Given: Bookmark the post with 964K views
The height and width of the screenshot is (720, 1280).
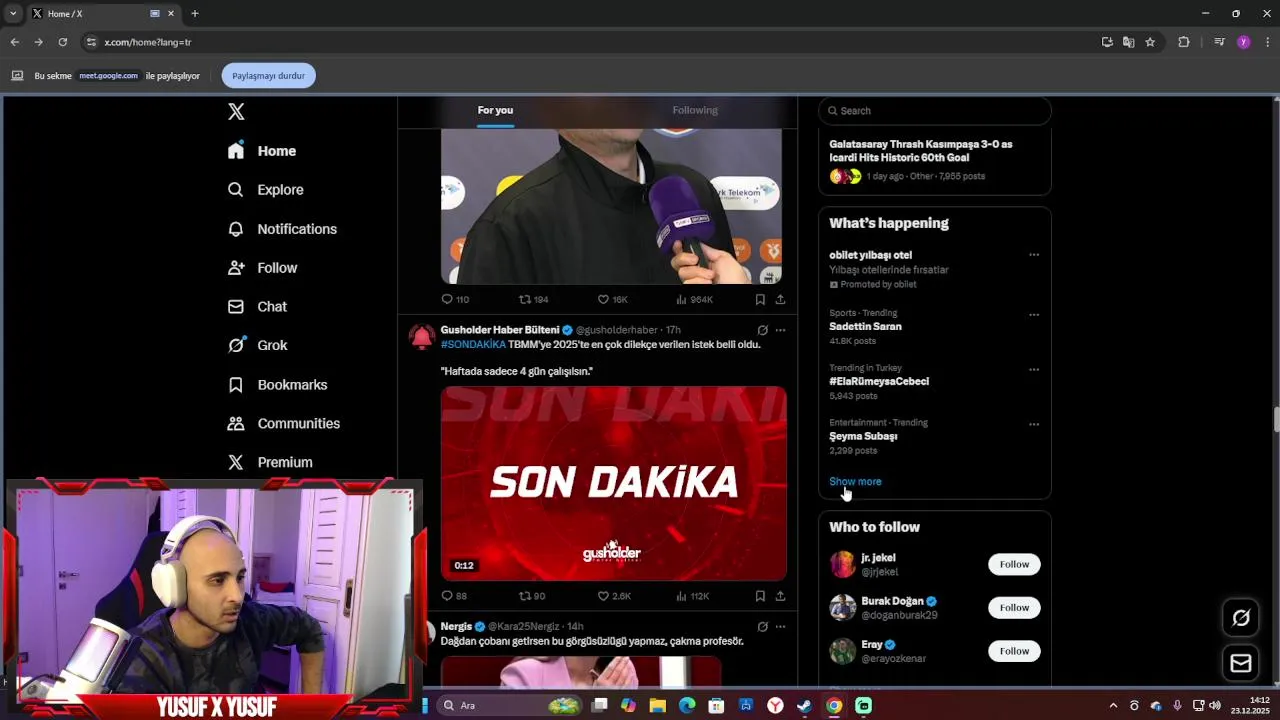Looking at the screenshot, I should pos(760,300).
